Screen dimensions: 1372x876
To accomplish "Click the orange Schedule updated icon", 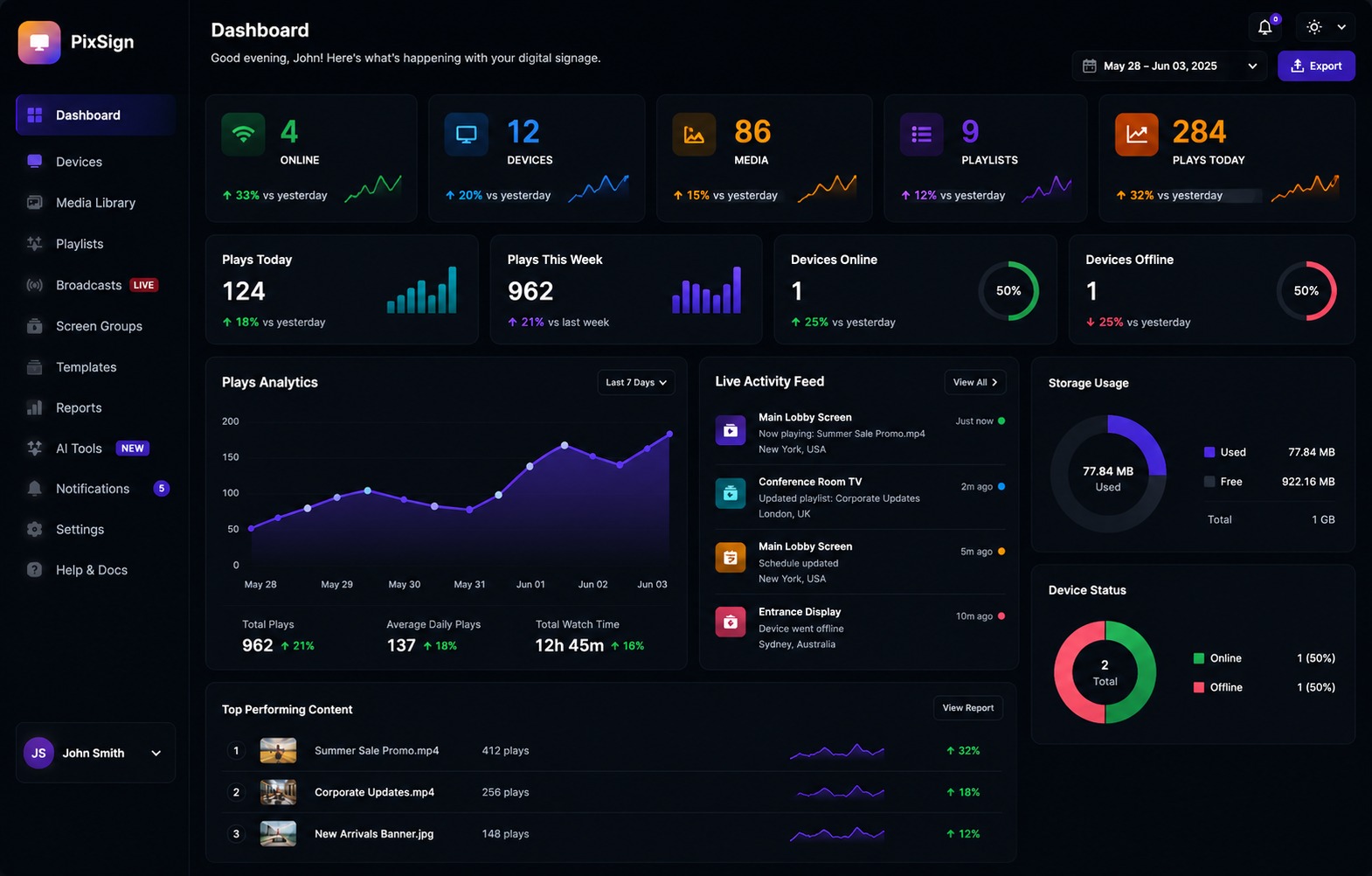I will (x=731, y=558).
